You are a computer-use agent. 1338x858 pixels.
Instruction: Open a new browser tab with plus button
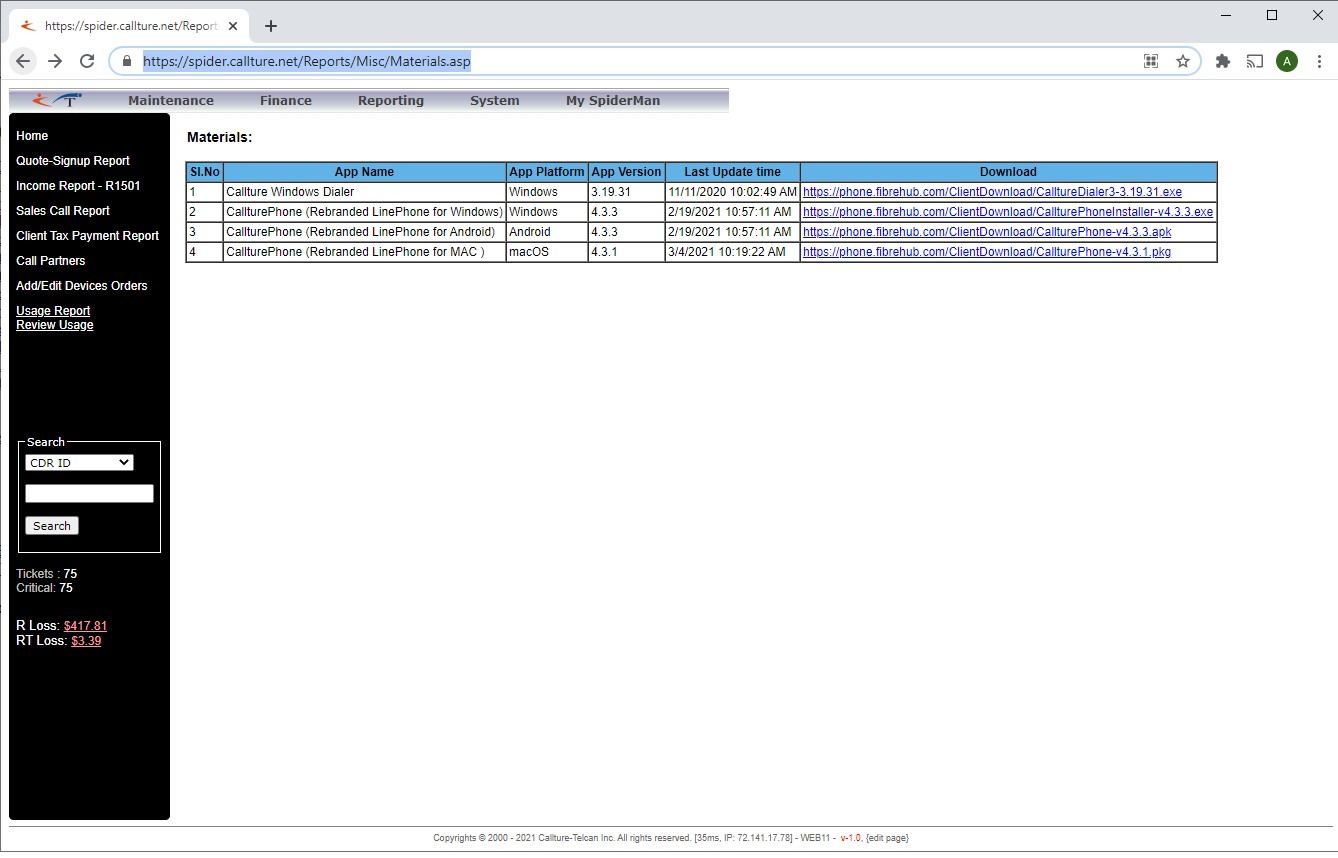coord(270,26)
